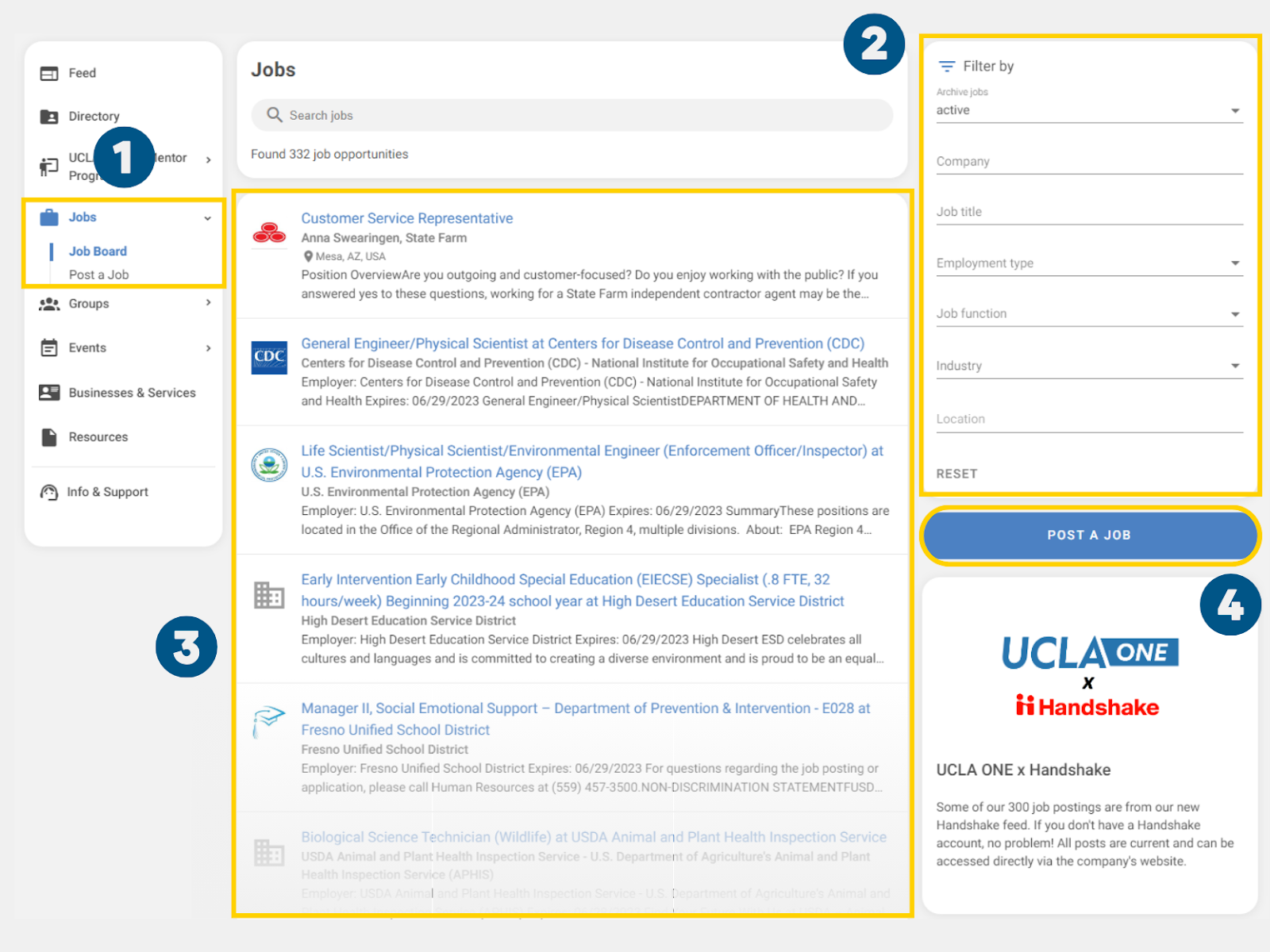Click 'Anna Swearingen, State Farm' text

coord(383,238)
